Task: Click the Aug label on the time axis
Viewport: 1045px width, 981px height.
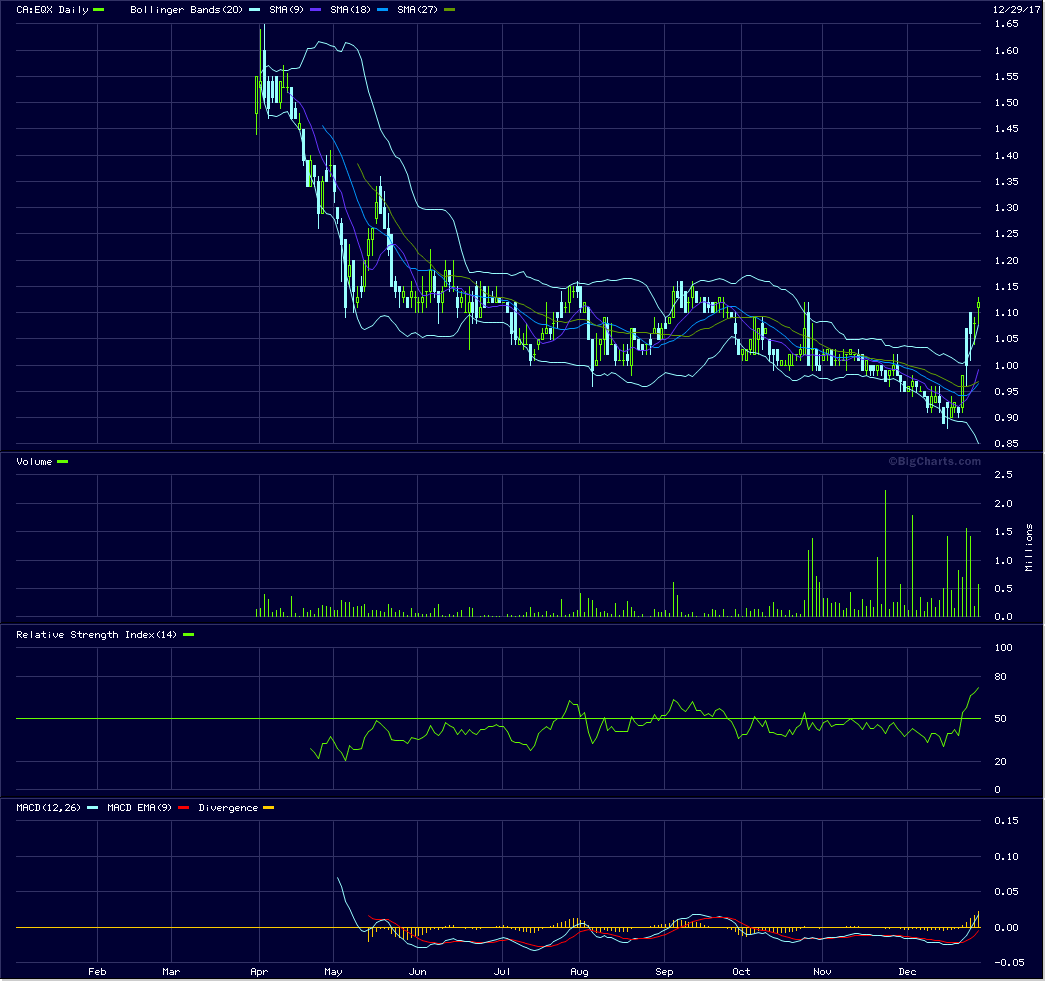Action: 579,970
